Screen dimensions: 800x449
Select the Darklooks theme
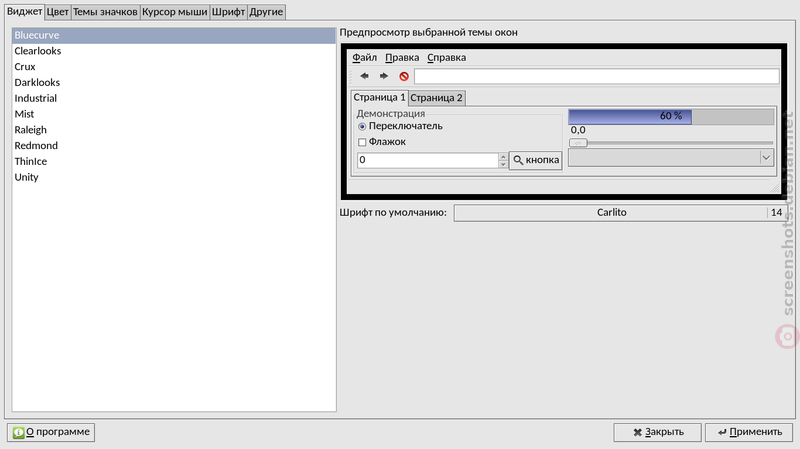173,83
